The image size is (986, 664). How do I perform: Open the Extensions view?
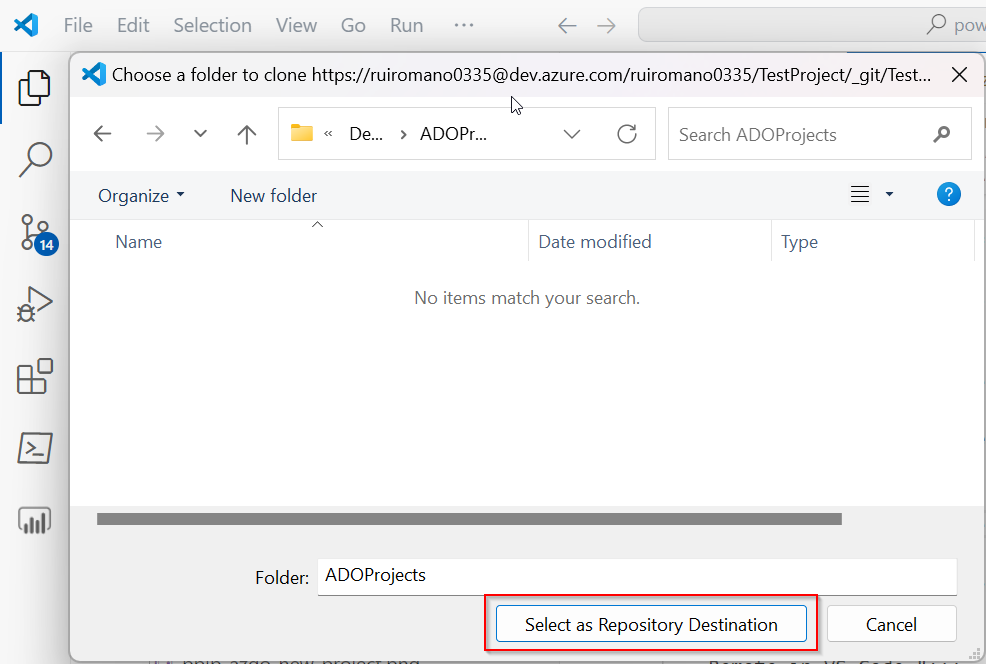pos(34,376)
